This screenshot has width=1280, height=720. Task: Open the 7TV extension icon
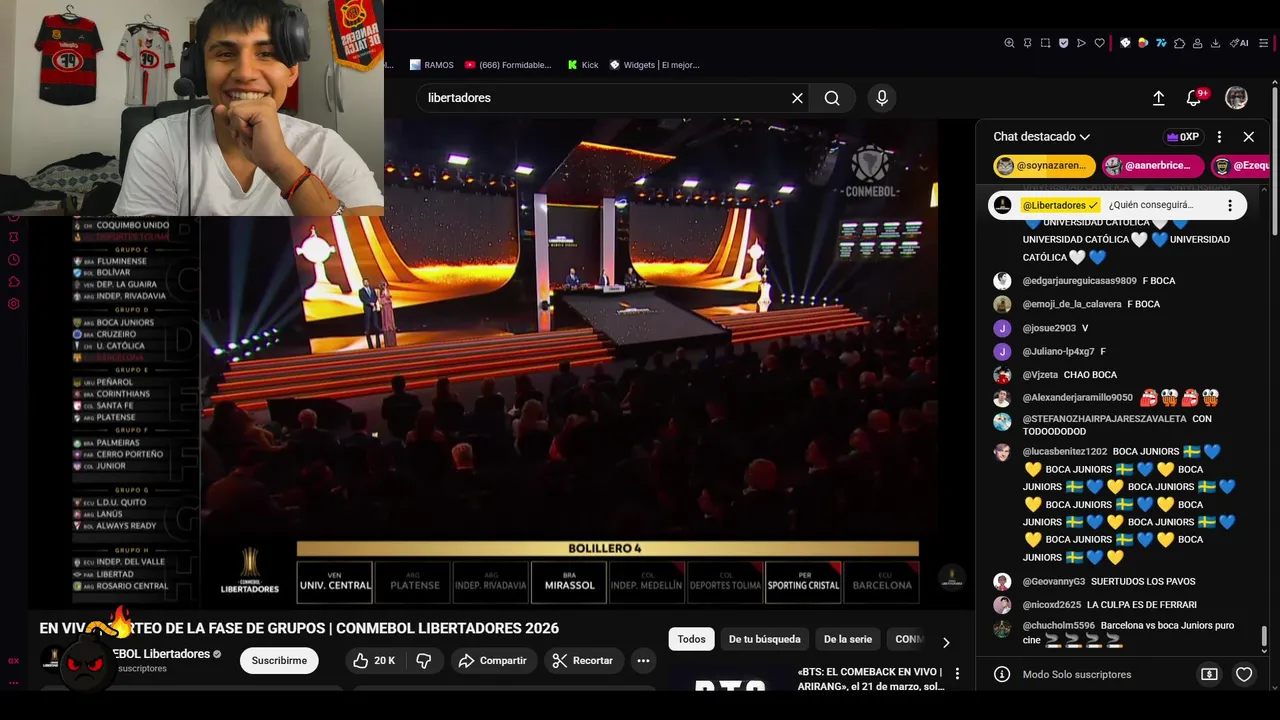point(1161,43)
